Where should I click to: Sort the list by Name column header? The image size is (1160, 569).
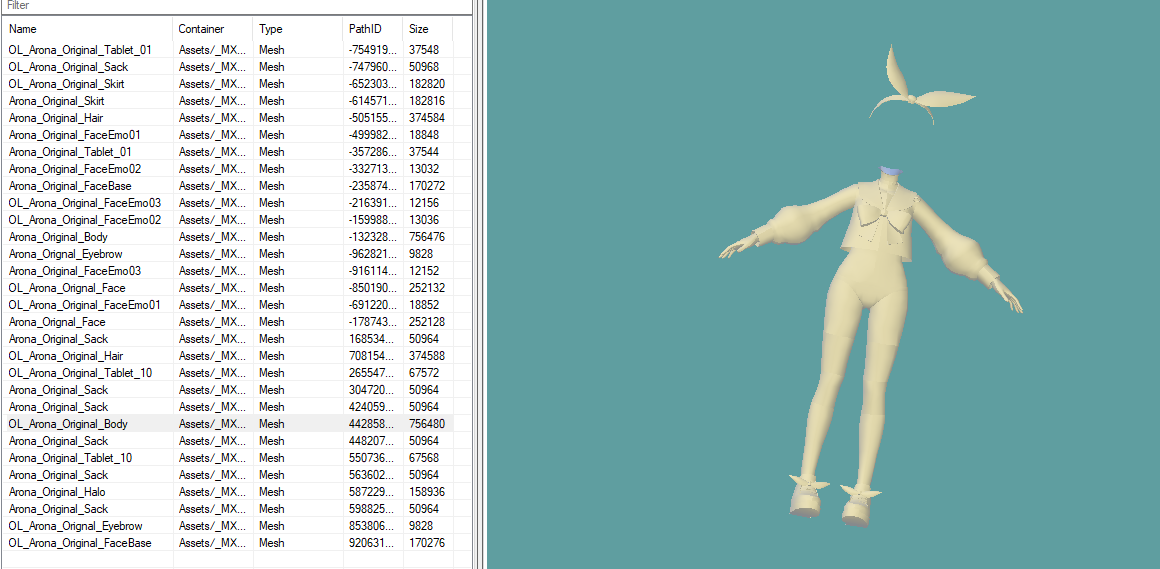point(88,29)
